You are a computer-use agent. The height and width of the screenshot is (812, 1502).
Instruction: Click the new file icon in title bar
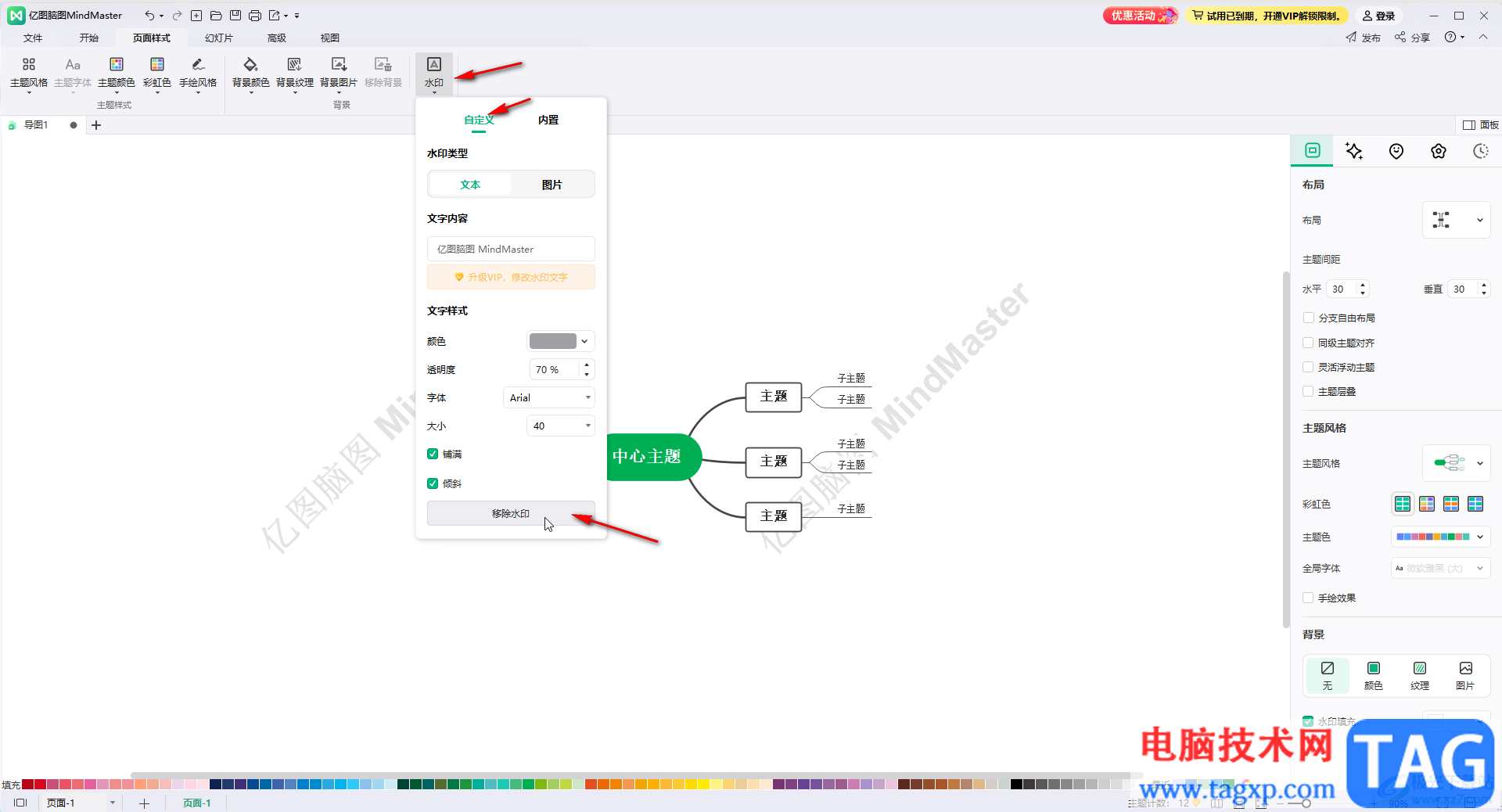[196, 16]
